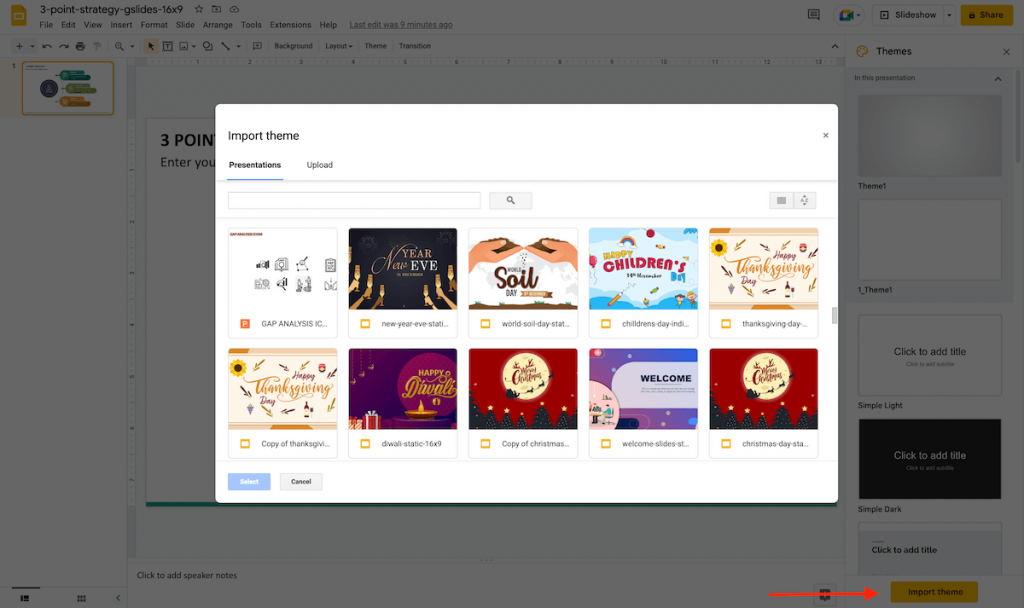
Task: Toggle A-Z sort order in dialog
Action: click(807, 200)
